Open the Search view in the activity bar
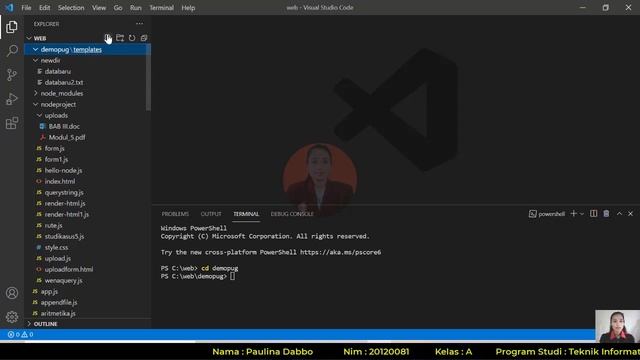 (12, 51)
